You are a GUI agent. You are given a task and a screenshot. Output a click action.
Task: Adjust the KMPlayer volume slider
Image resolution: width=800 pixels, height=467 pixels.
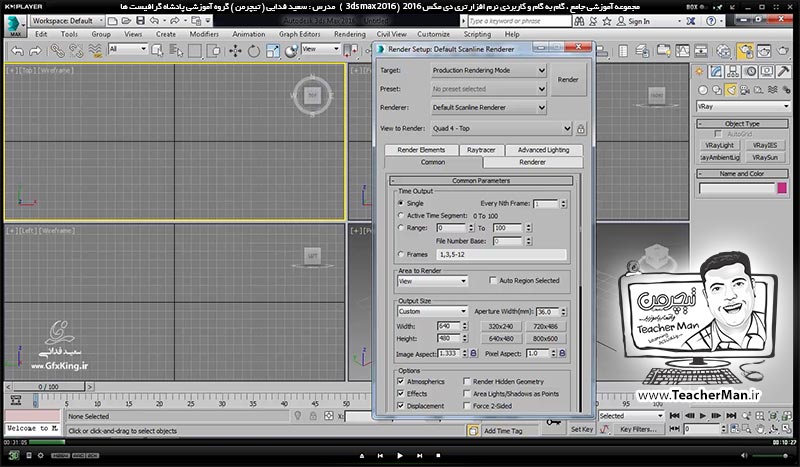click(770, 455)
